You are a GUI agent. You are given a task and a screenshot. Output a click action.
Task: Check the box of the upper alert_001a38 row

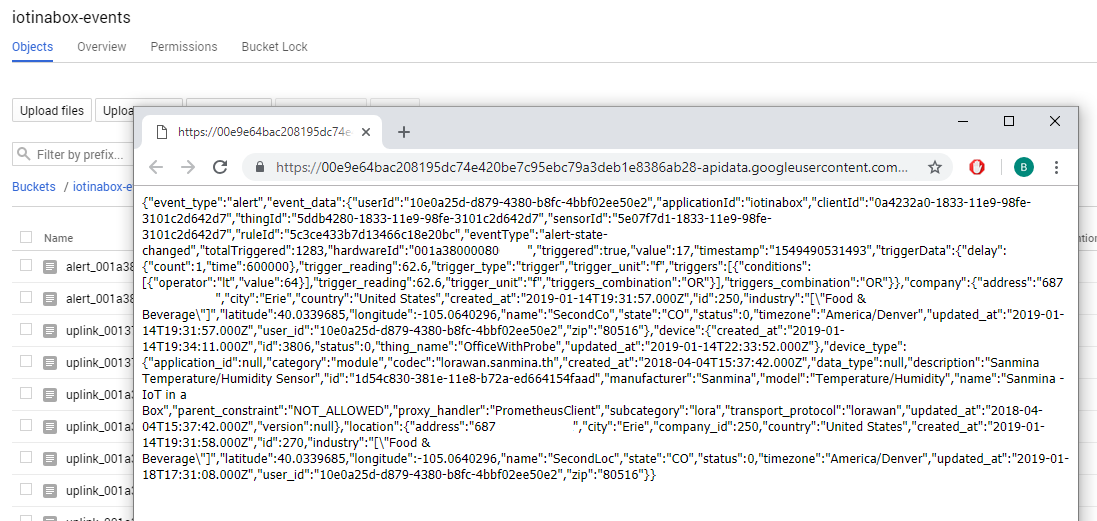point(26,265)
